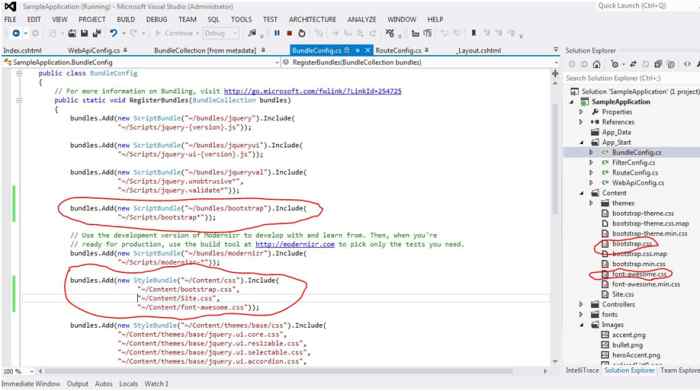700x391 pixels.
Task: Click the Sync with Active Document icon
Action: tap(633, 65)
